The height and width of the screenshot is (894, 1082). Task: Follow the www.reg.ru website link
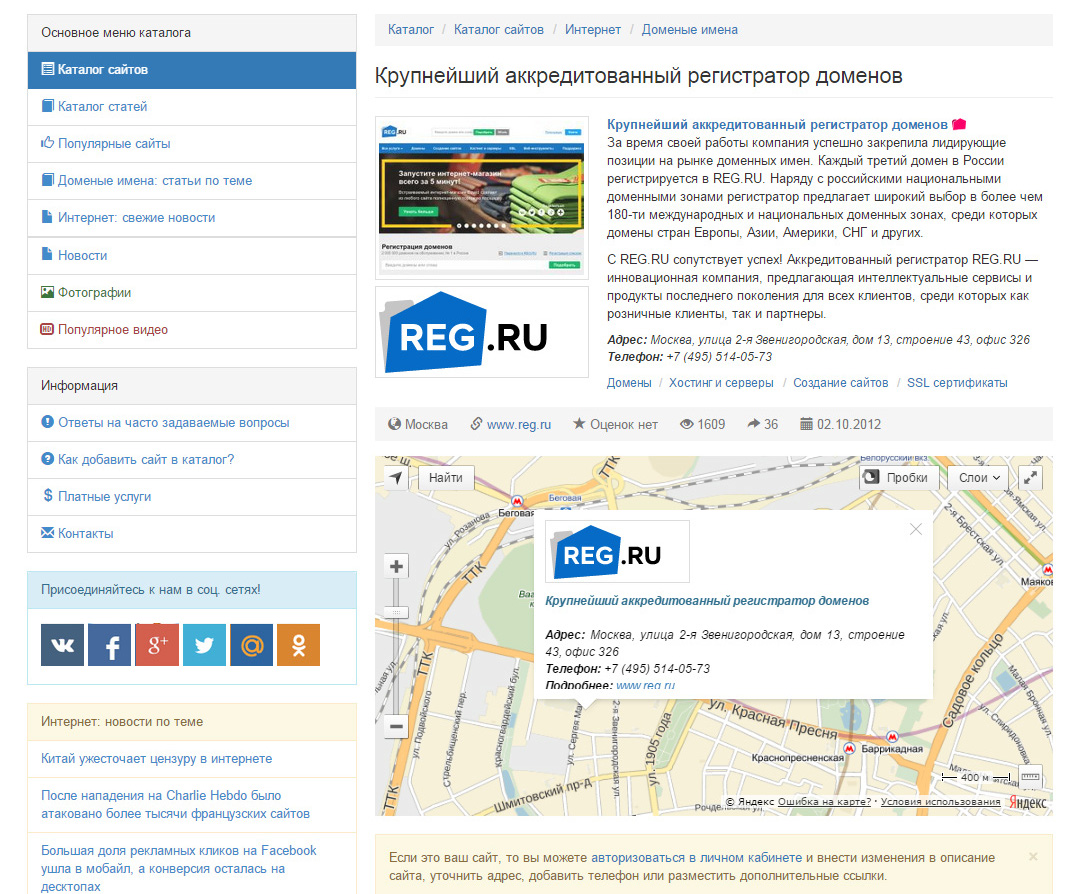click(518, 424)
